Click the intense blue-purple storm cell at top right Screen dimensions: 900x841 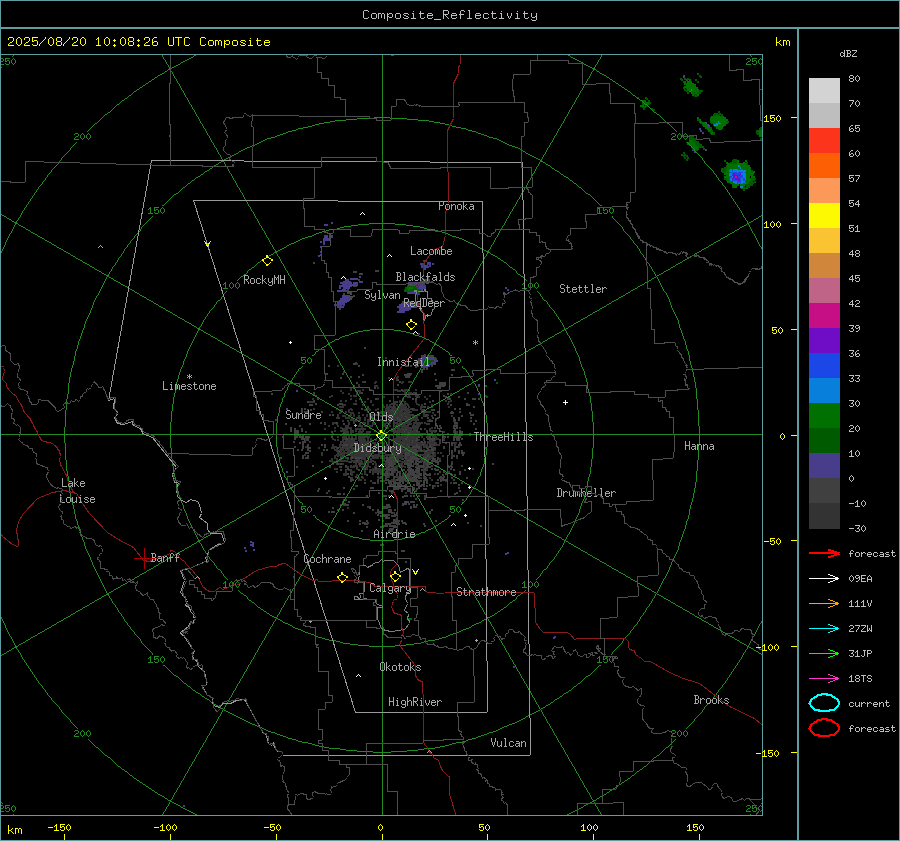pyautogui.click(x=738, y=175)
